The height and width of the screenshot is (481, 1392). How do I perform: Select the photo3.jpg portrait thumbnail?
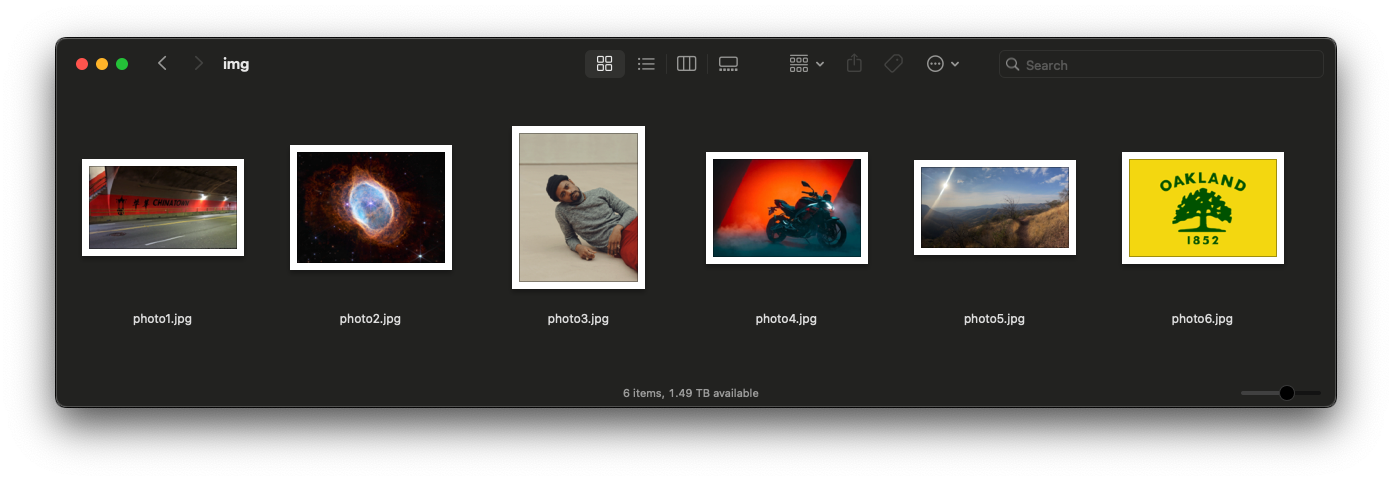[x=578, y=207]
